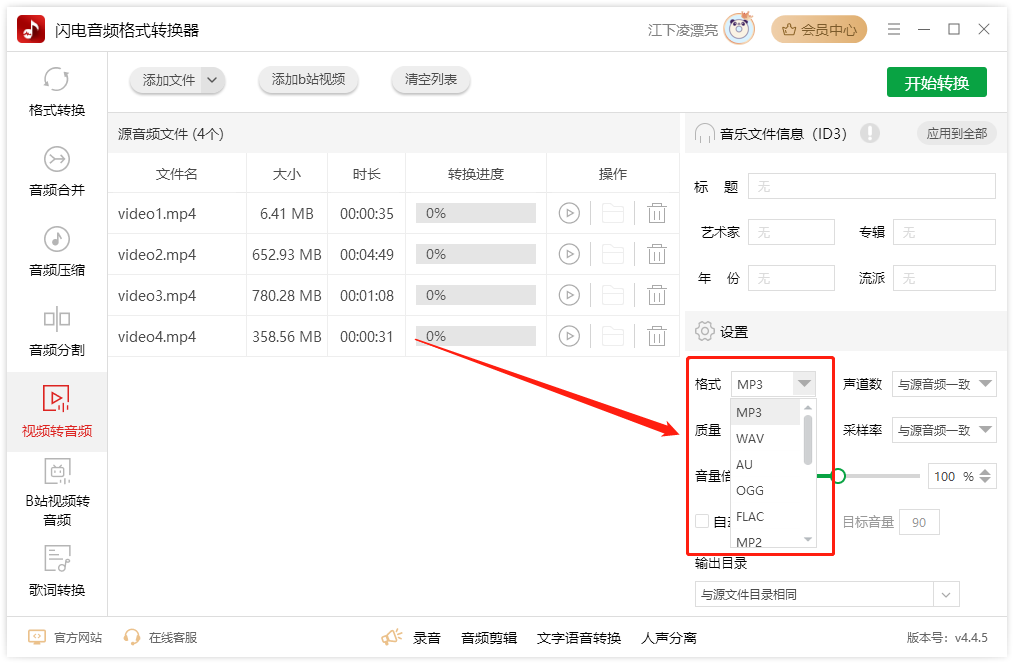Open the 音频合并 sidebar tool
Image resolution: width=1014 pixels, height=664 pixels.
click(x=57, y=172)
